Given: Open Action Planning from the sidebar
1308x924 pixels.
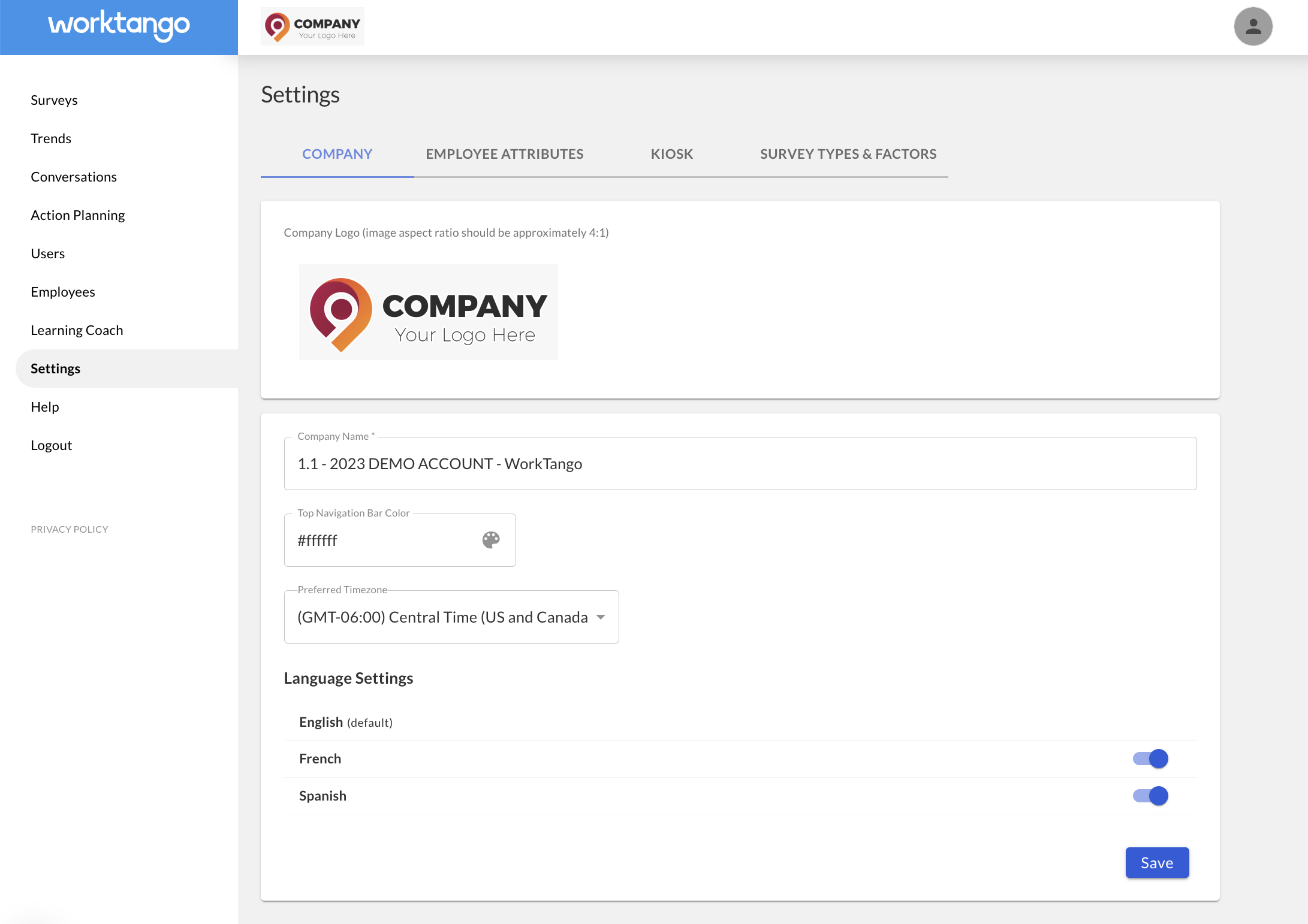Looking at the screenshot, I should 78,215.
